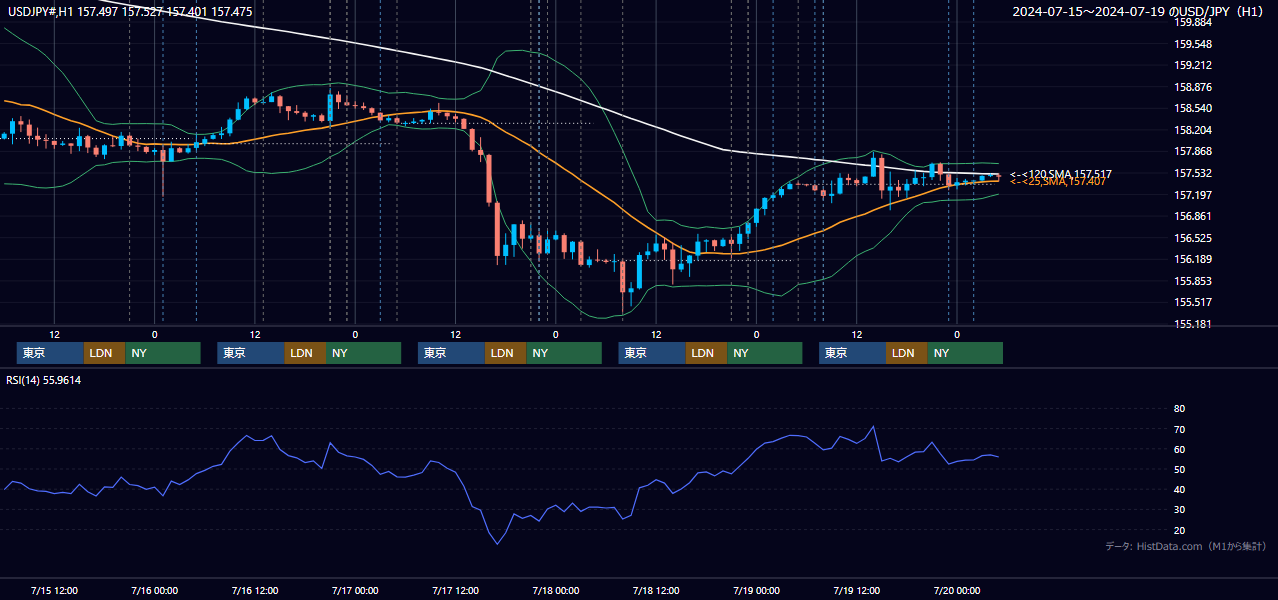The width and height of the screenshot is (1278, 600).
Task: Select the RSI(14) 55.9614 indicator label
Action: 44,380
